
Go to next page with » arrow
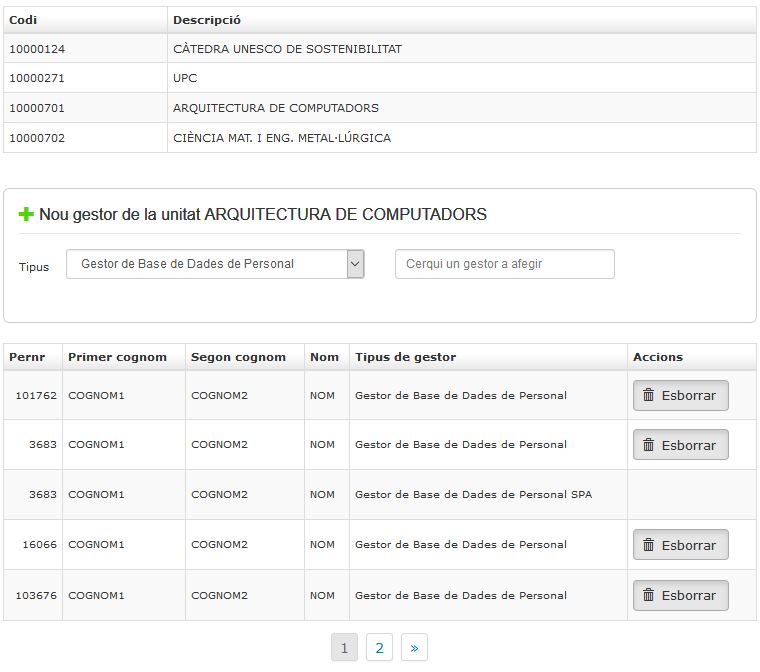(414, 648)
